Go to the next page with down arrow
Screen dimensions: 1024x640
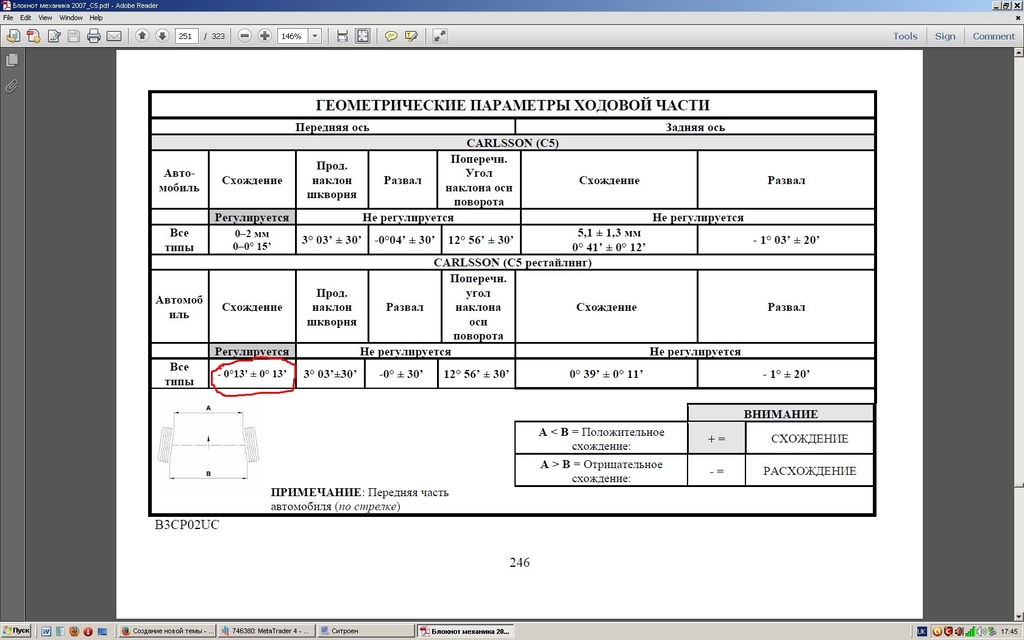(x=162, y=36)
